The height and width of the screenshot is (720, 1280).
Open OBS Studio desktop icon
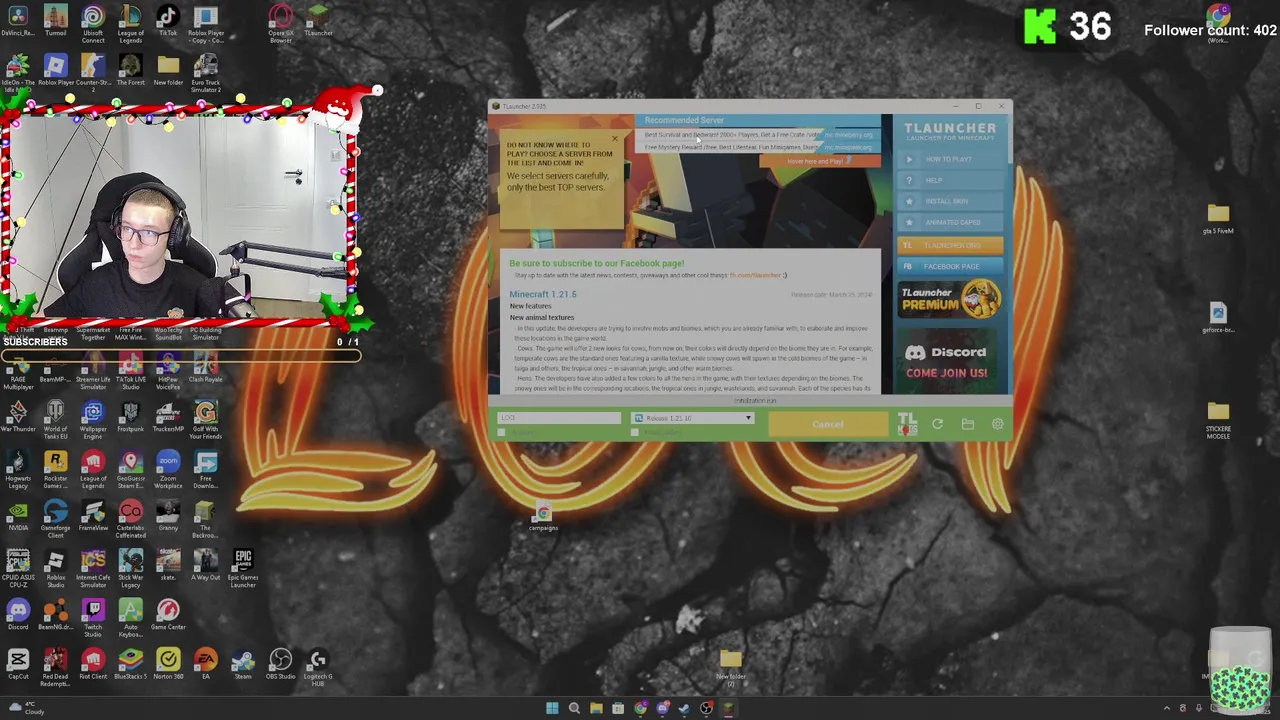281,664
